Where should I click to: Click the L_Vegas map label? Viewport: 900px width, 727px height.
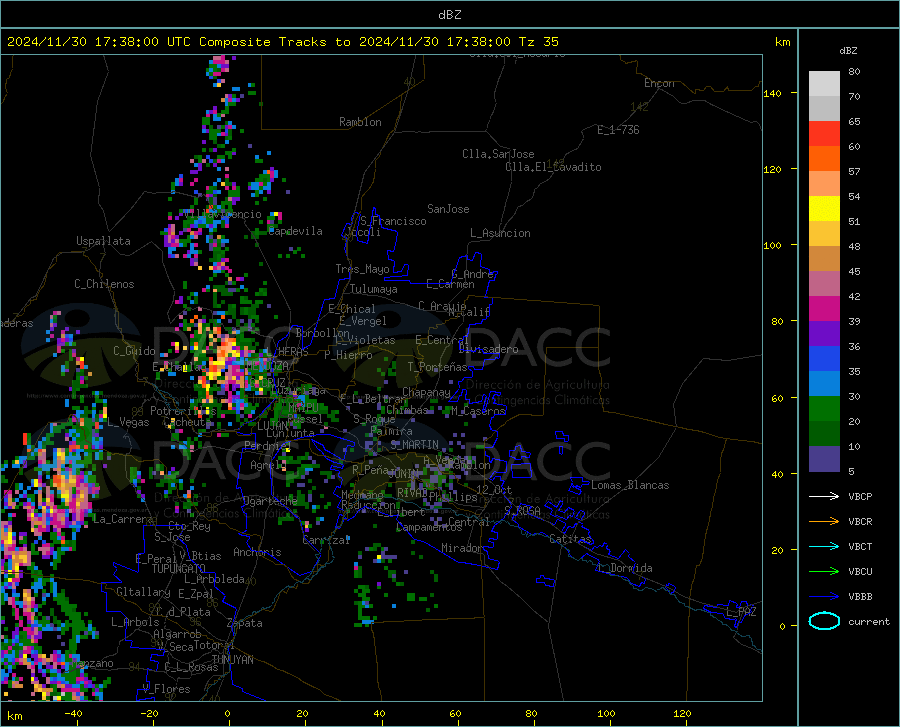coord(129,422)
